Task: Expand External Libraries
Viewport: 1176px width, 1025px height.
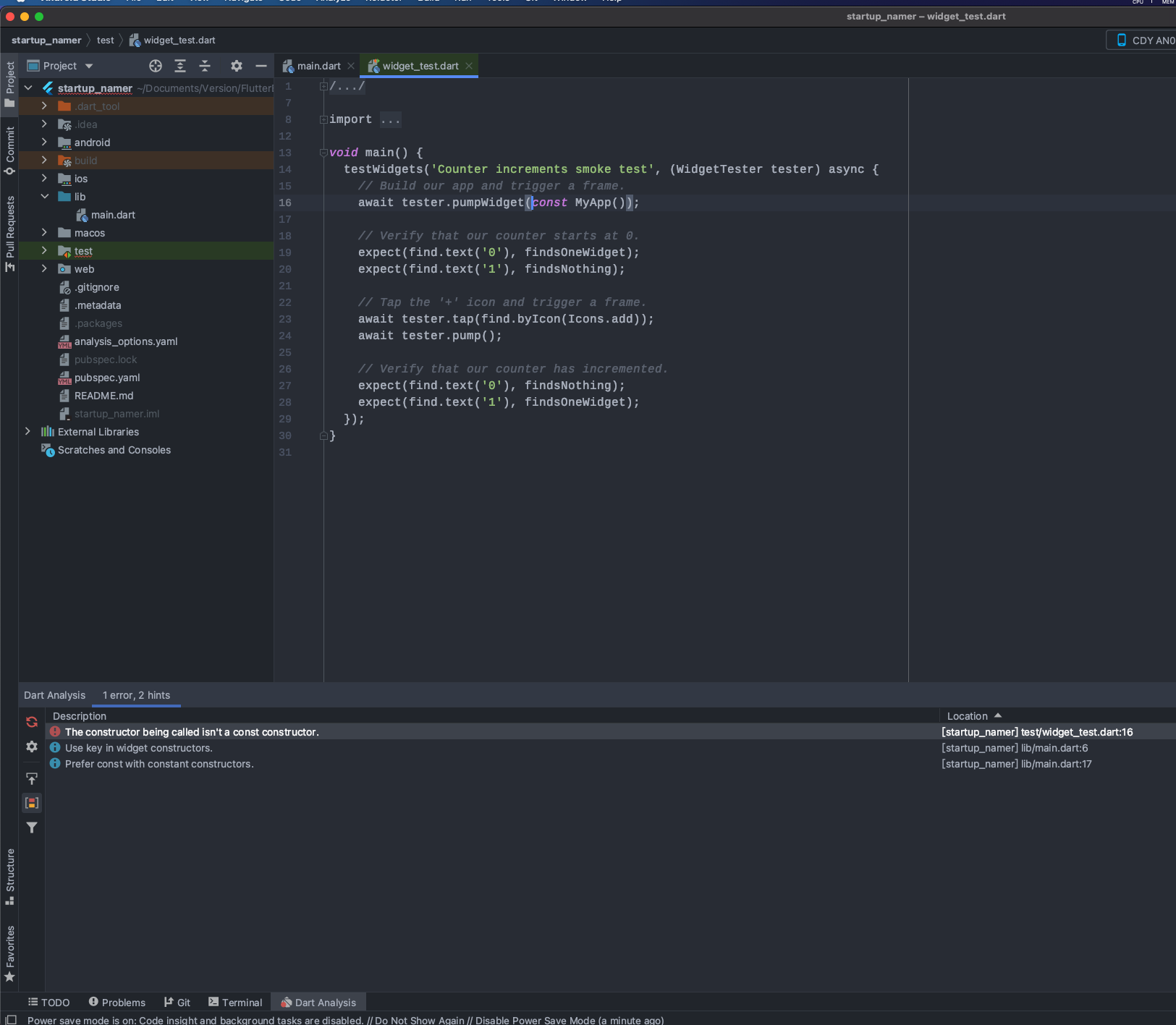Action: (28, 431)
